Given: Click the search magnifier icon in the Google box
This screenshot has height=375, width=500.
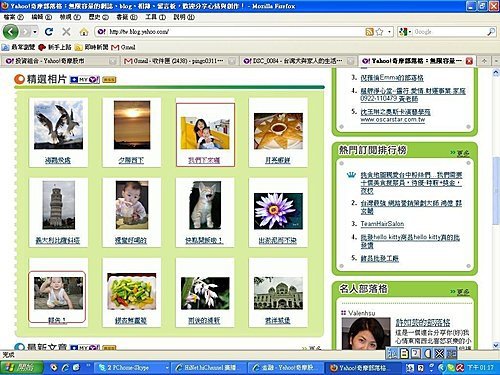Looking at the screenshot, I should (491, 32).
